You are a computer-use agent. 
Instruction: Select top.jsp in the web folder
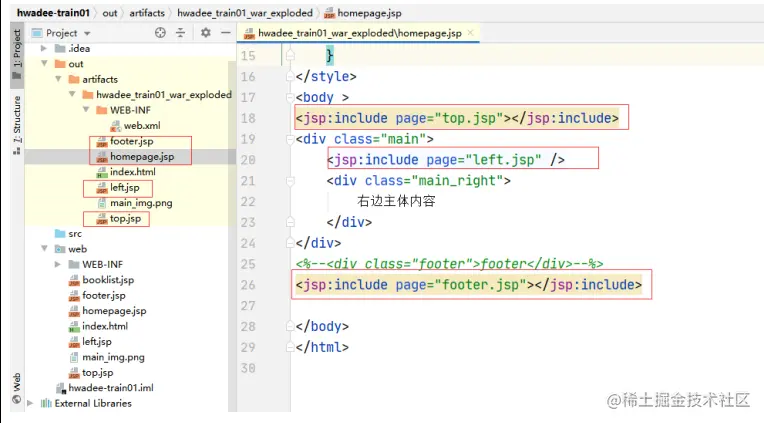click(x=97, y=372)
